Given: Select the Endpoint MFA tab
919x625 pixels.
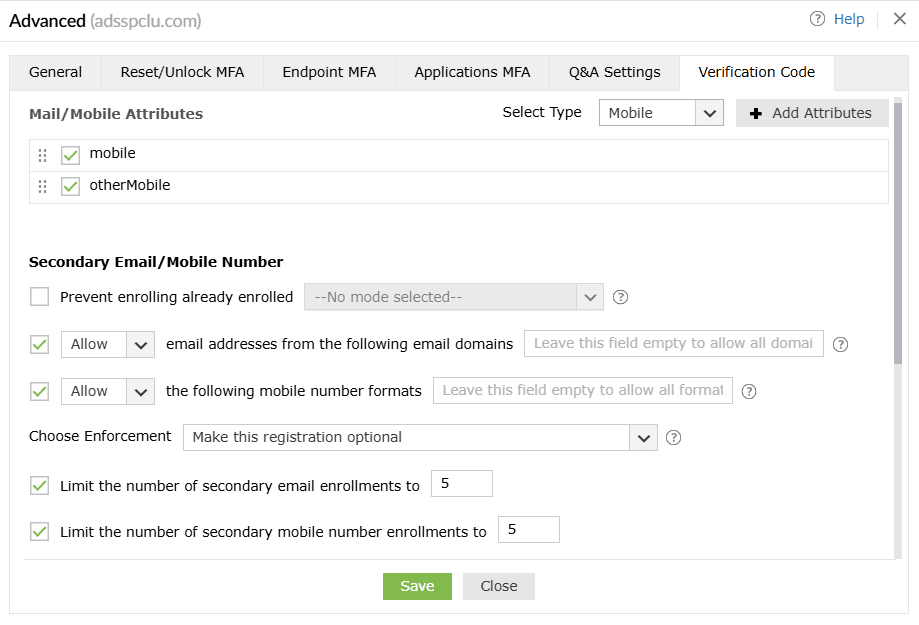Looking at the screenshot, I should (328, 72).
